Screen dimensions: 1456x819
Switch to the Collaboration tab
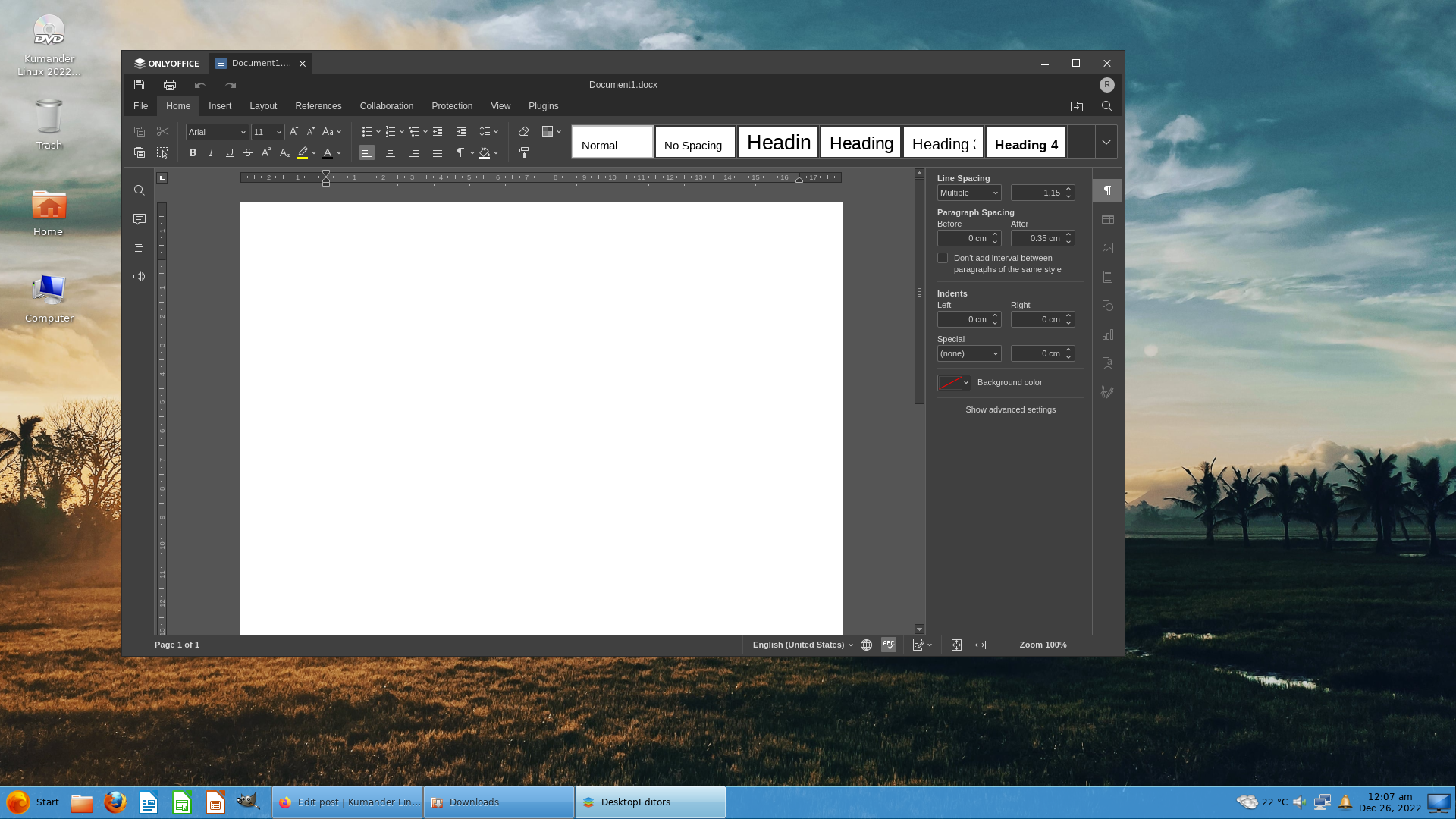point(387,106)
